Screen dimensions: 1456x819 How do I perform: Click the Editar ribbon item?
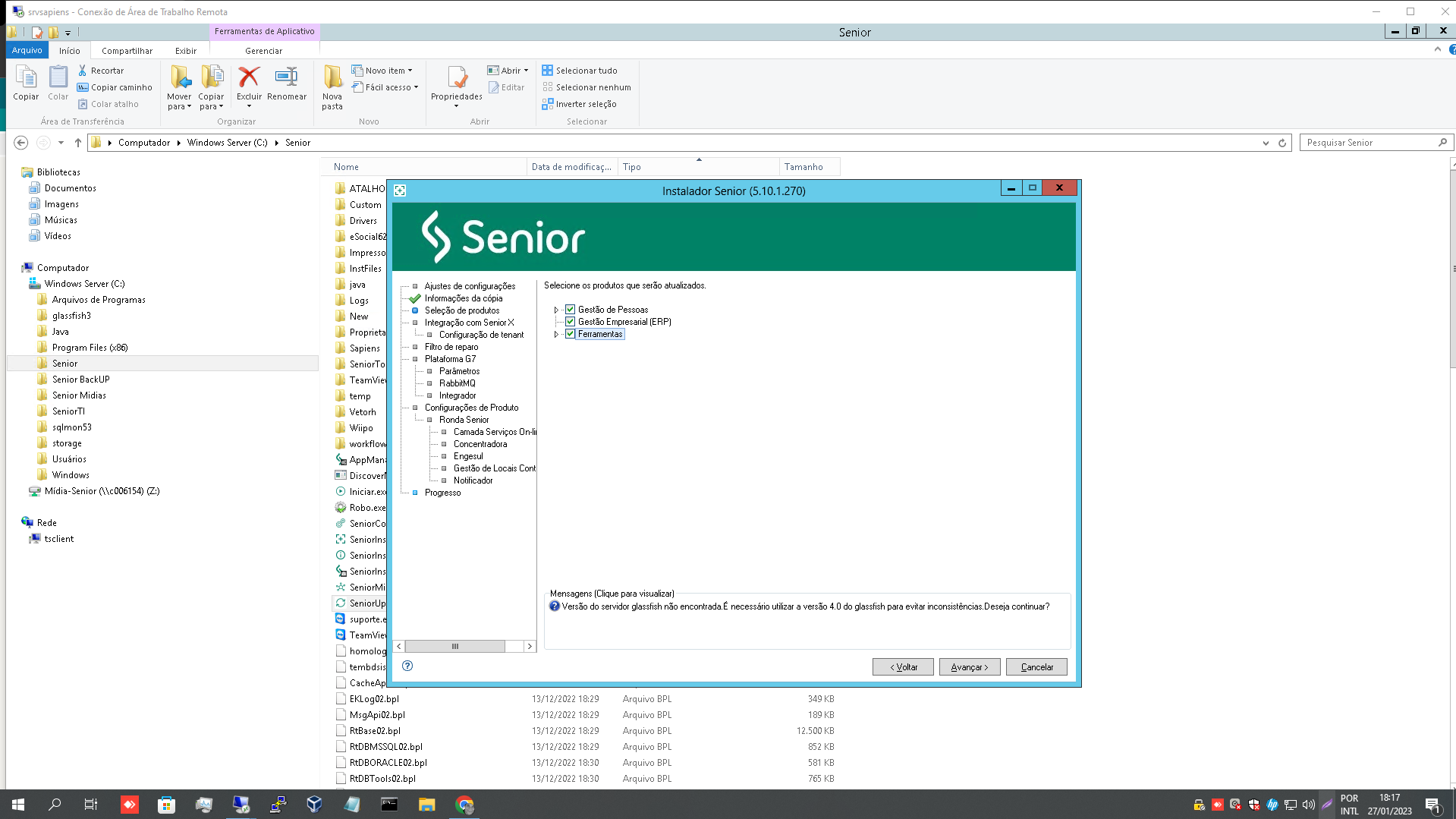coord(507,87)
